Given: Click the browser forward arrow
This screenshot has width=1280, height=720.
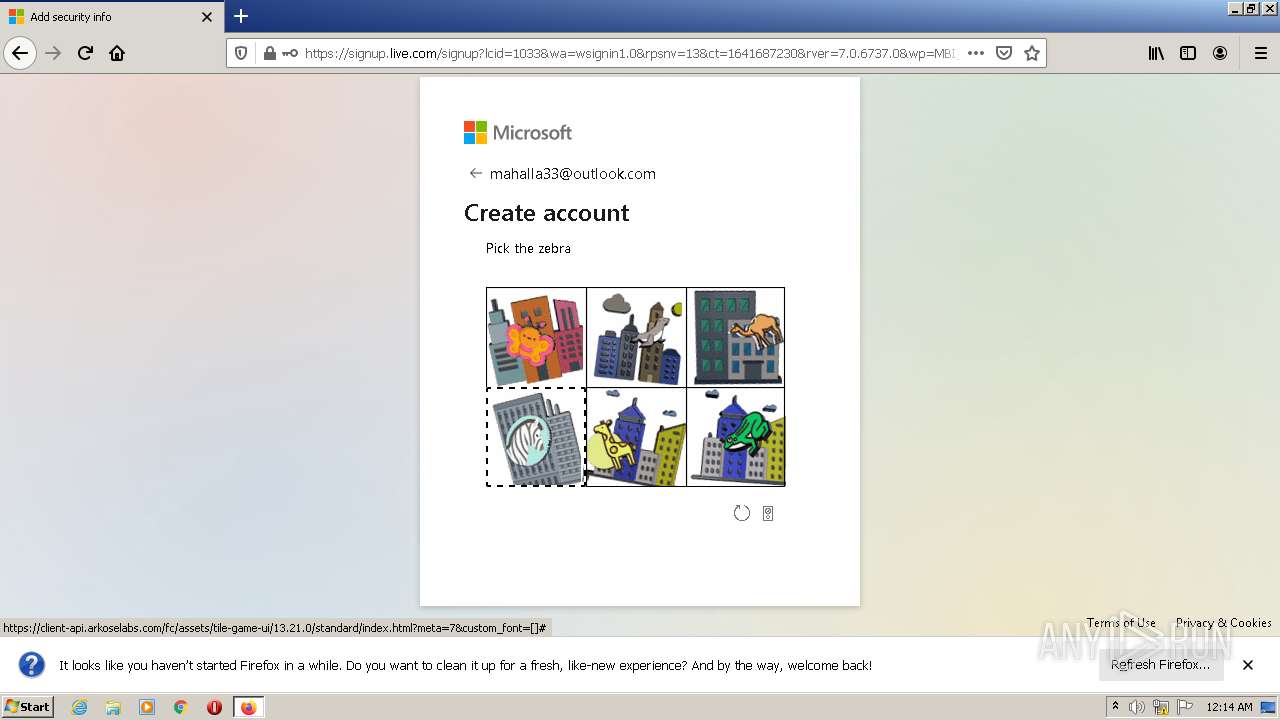Looking at the screenshot, I should 54,53.
